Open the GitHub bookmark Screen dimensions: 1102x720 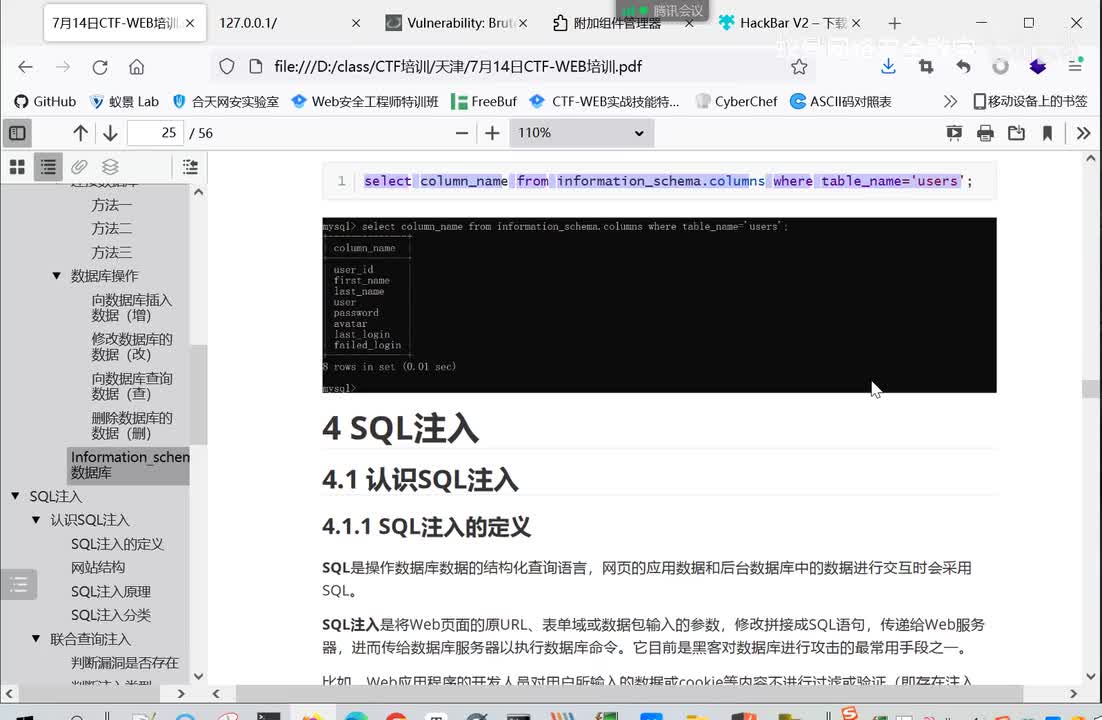(x=45, y=101)
